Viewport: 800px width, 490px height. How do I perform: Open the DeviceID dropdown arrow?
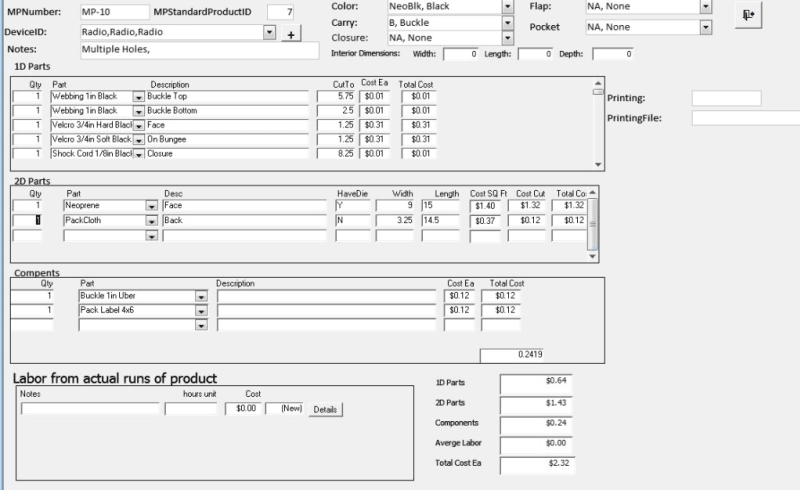[x=269, y=32]
